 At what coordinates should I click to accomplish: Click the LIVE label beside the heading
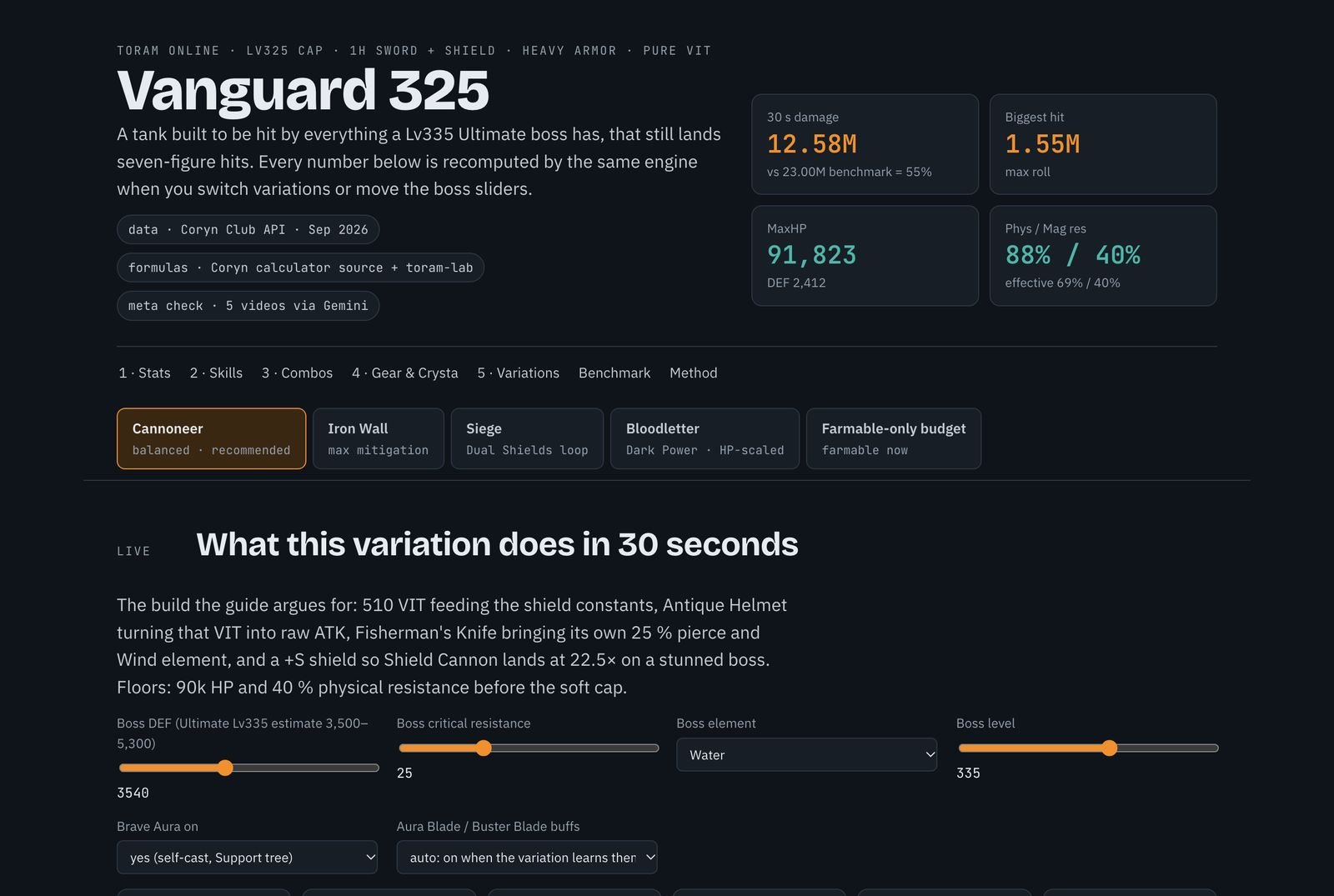(x=133, y=551)
